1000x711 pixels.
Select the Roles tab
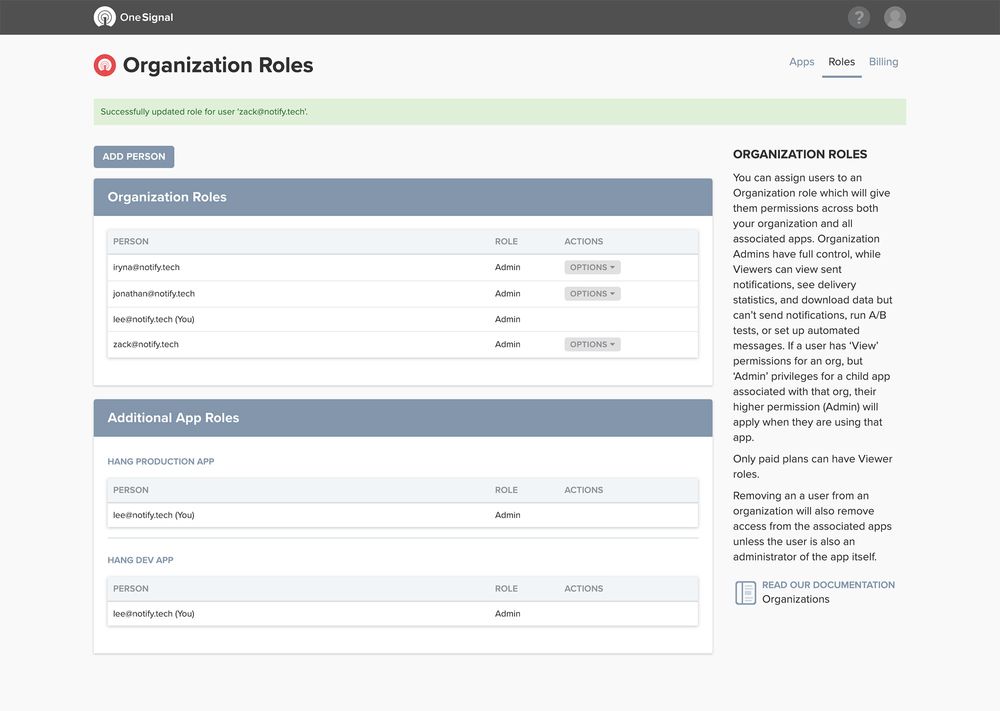pos(841,61)
